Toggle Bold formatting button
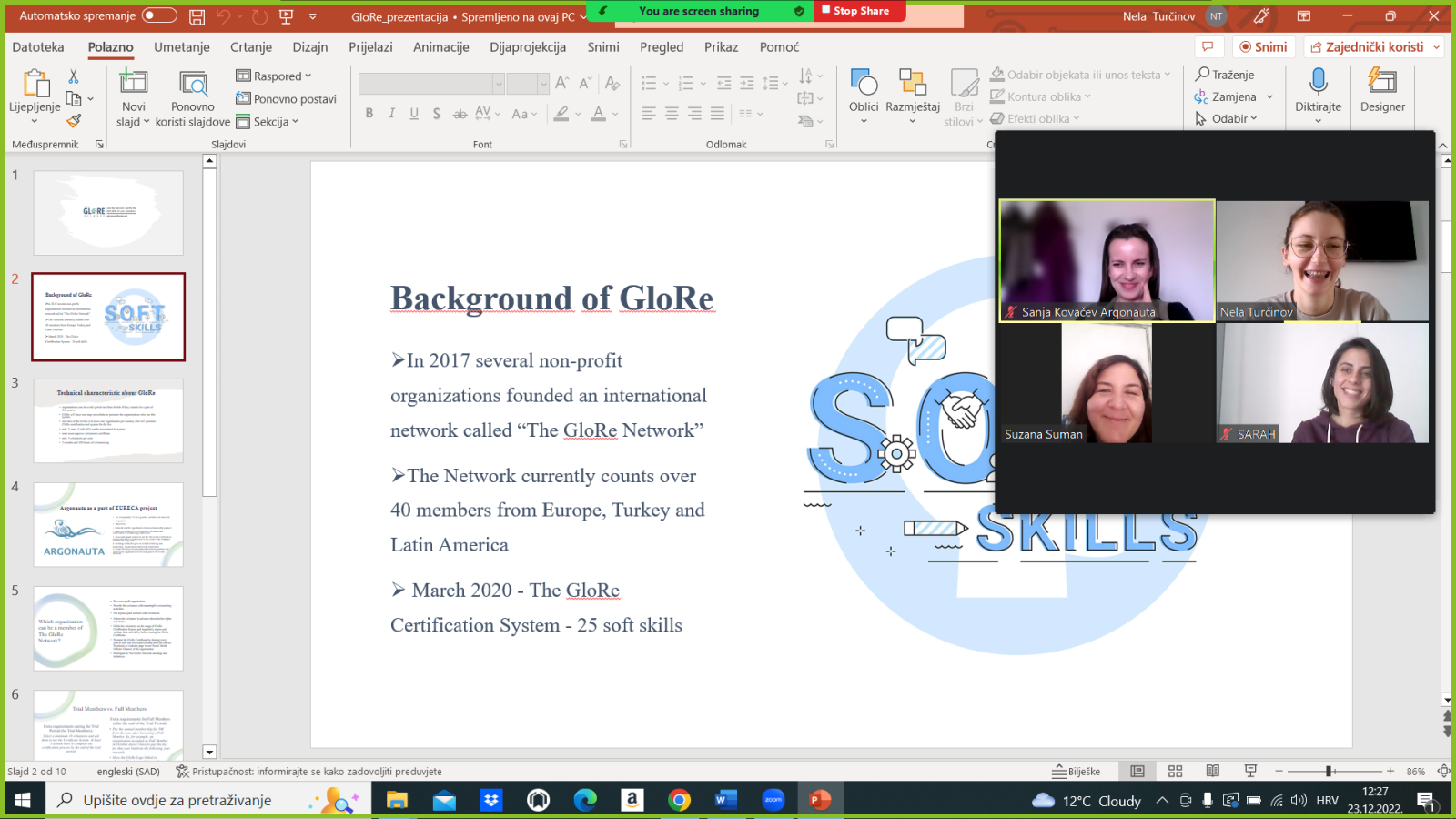This screenshot has width=1456, height=819. pos(369,114)
